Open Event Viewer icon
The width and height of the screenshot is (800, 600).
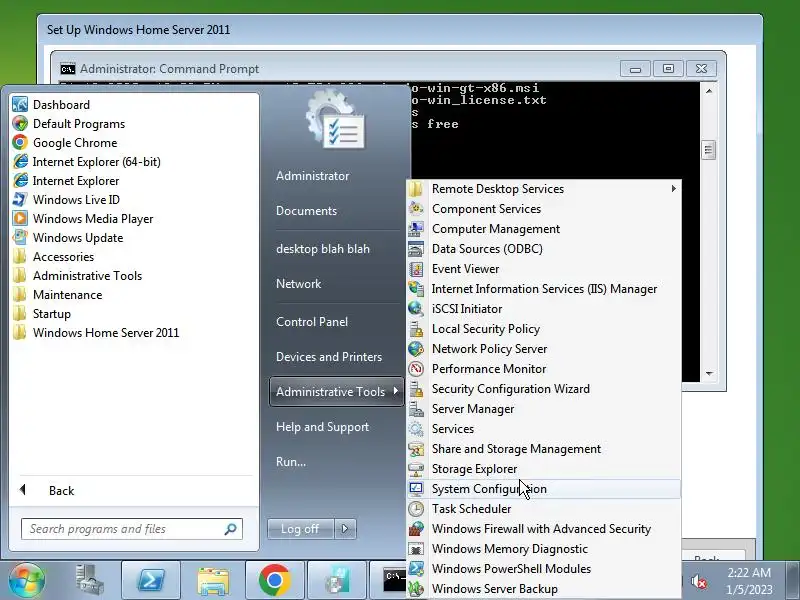416,268
